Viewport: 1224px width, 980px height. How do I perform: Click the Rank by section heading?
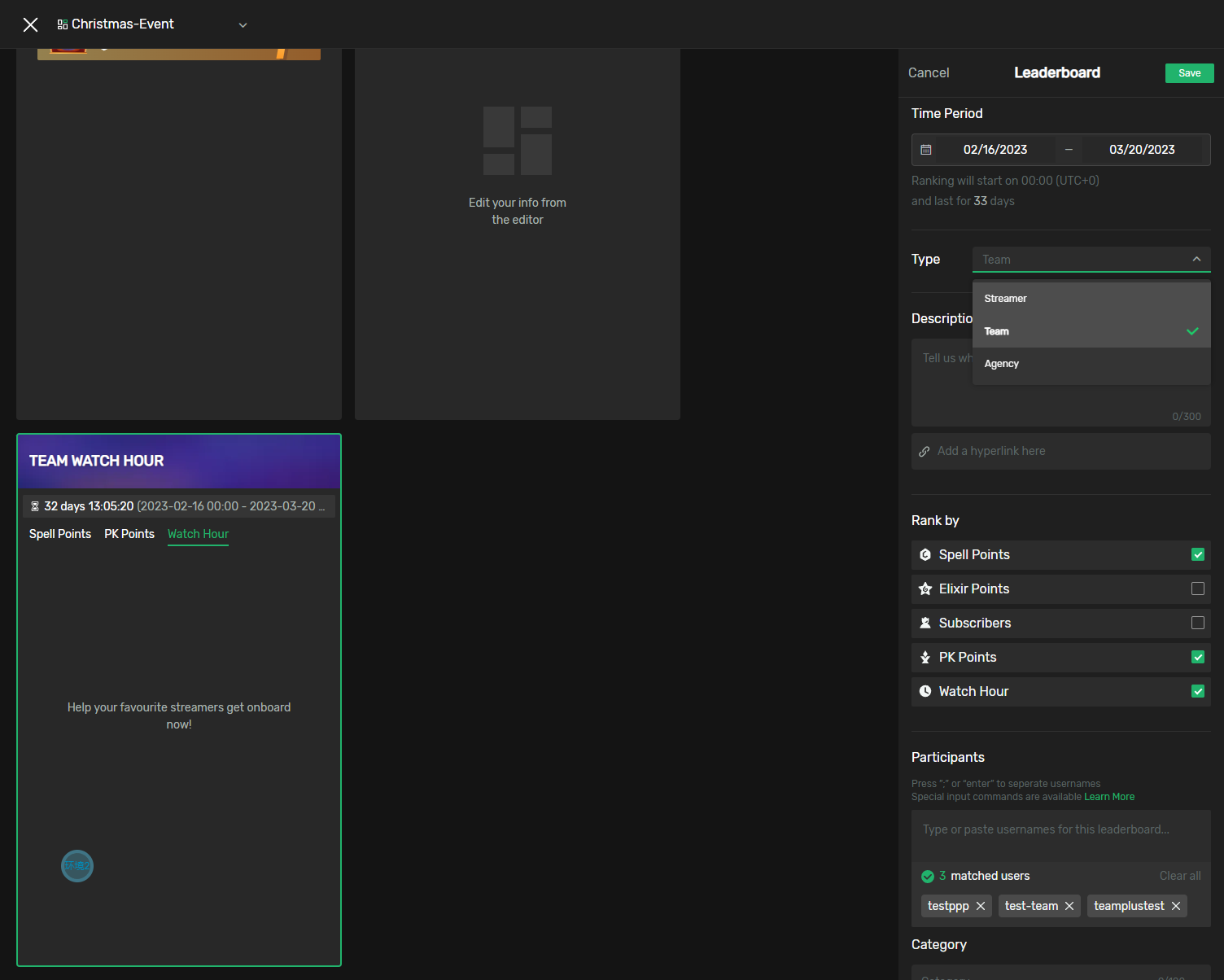click(935, 520)
